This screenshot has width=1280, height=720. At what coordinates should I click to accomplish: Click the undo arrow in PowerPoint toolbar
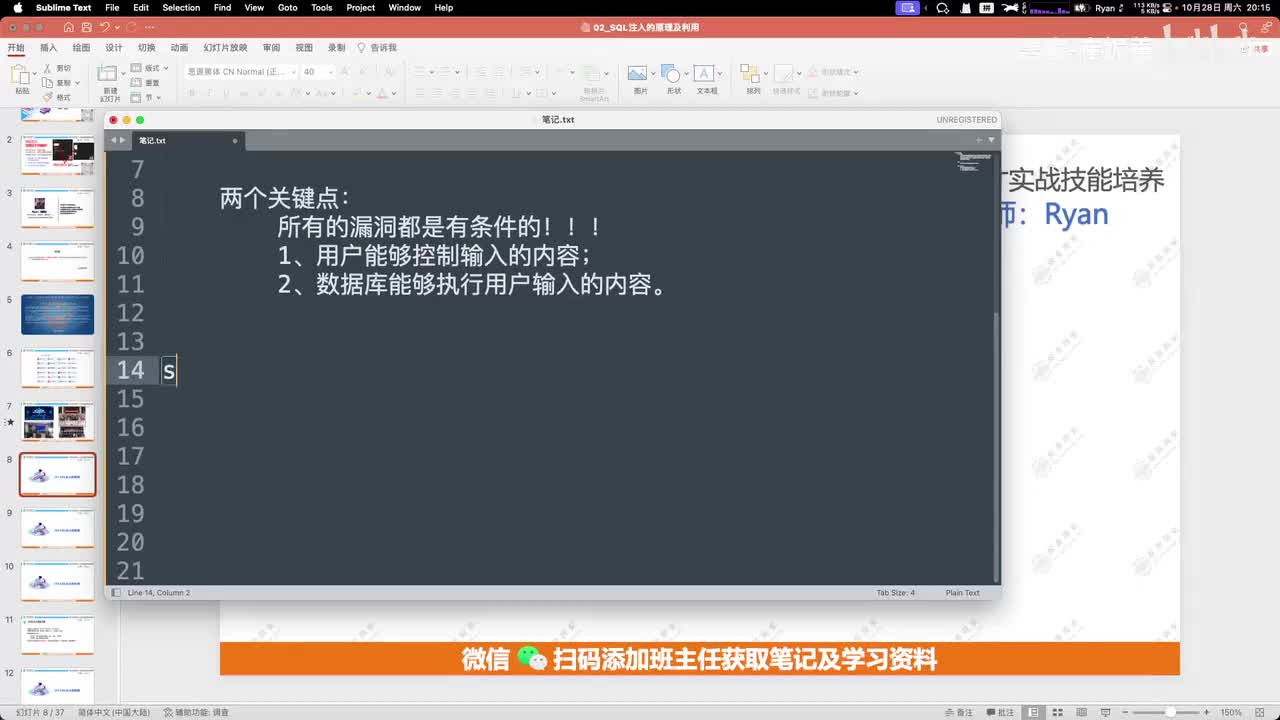pos(105,27)
